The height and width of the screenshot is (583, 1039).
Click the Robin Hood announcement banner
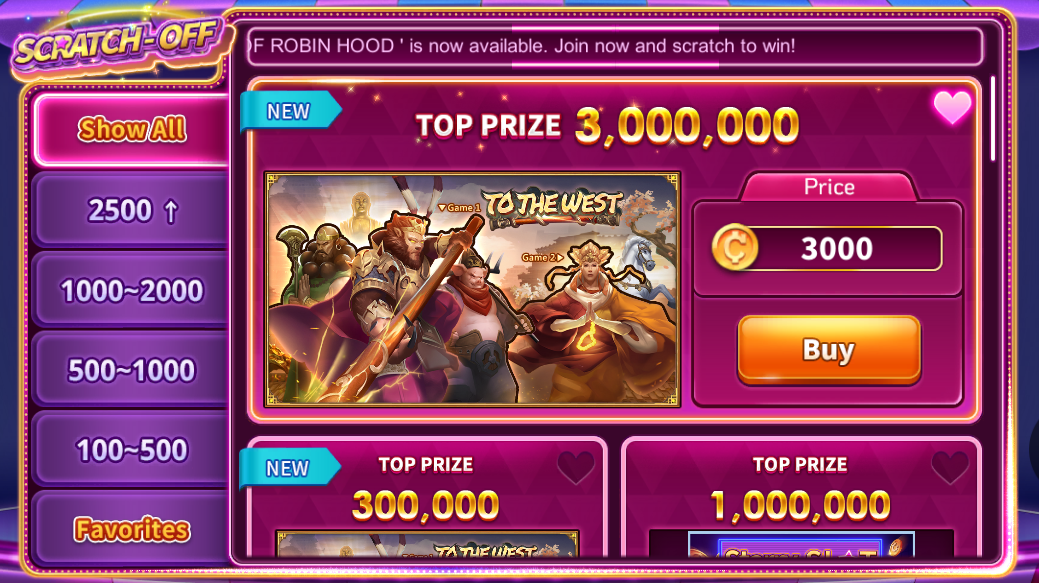coord(614,46)
